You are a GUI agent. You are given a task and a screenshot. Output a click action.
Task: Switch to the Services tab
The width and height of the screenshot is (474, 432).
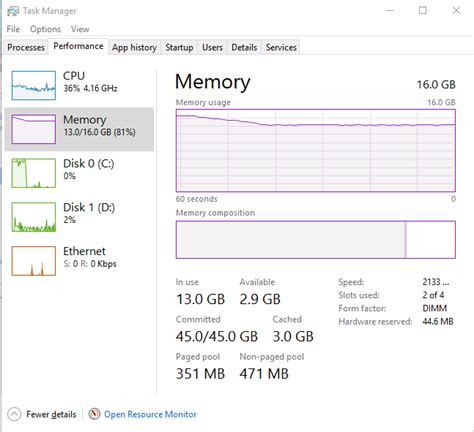[x=281, y=47]
